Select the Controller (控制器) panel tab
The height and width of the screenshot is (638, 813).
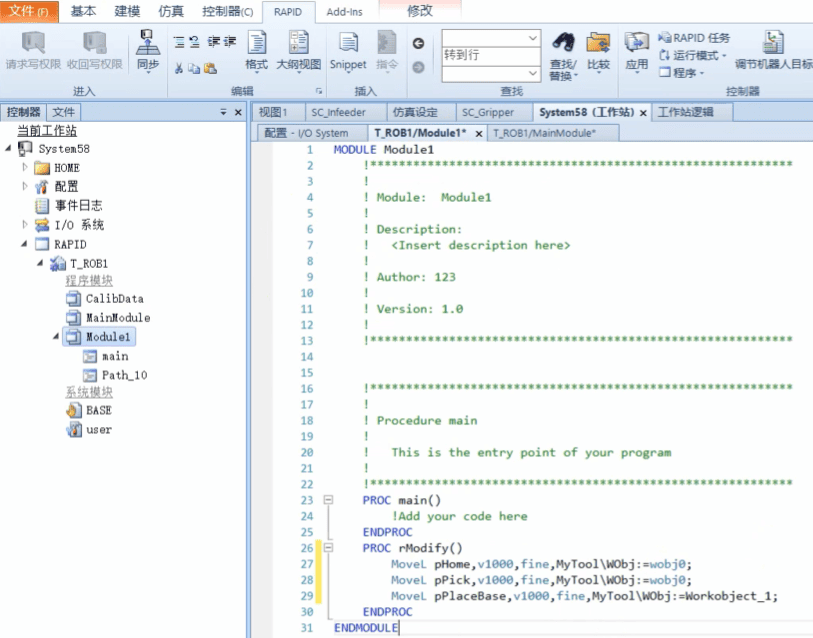[23, 112]
